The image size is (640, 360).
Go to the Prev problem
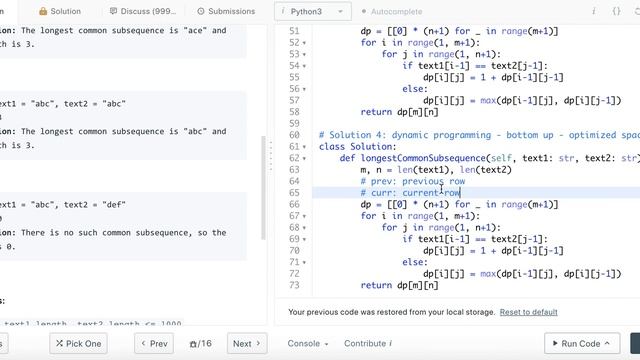tap(154, 344)
